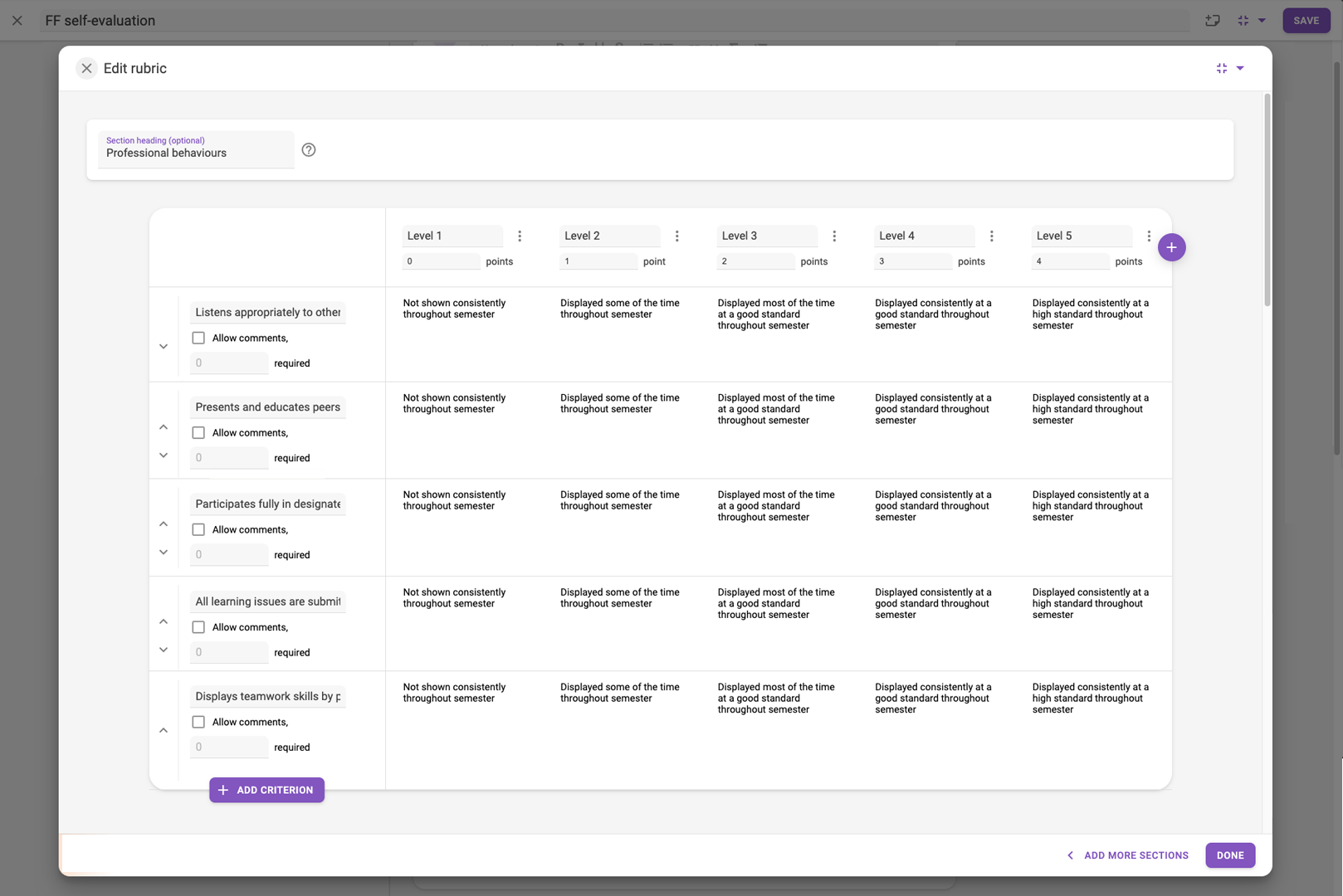The image size is (1343, 896).
Task: Edit 'Participates fully in designate' criterion name
Action: click(268, 504)
